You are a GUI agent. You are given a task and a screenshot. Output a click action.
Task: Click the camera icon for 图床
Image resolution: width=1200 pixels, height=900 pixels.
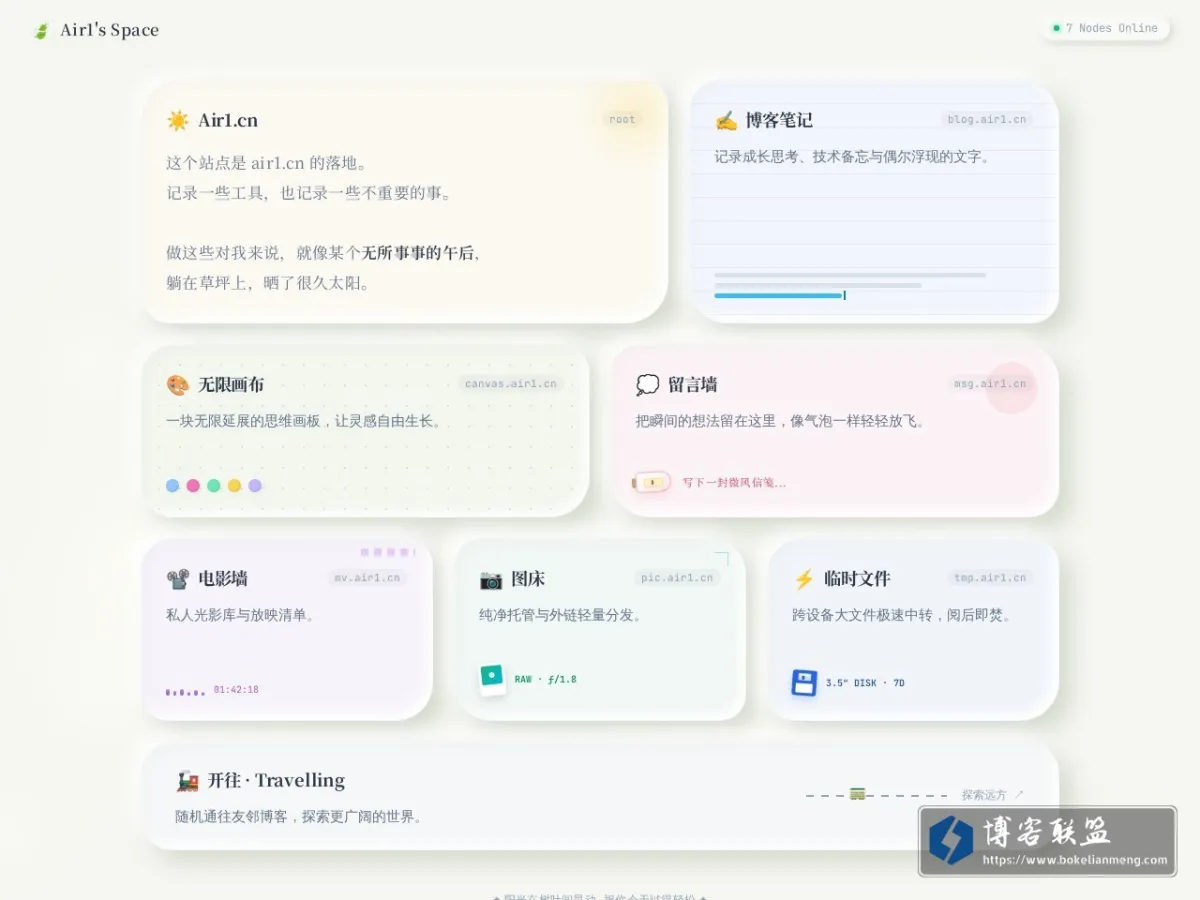point(491,579)
